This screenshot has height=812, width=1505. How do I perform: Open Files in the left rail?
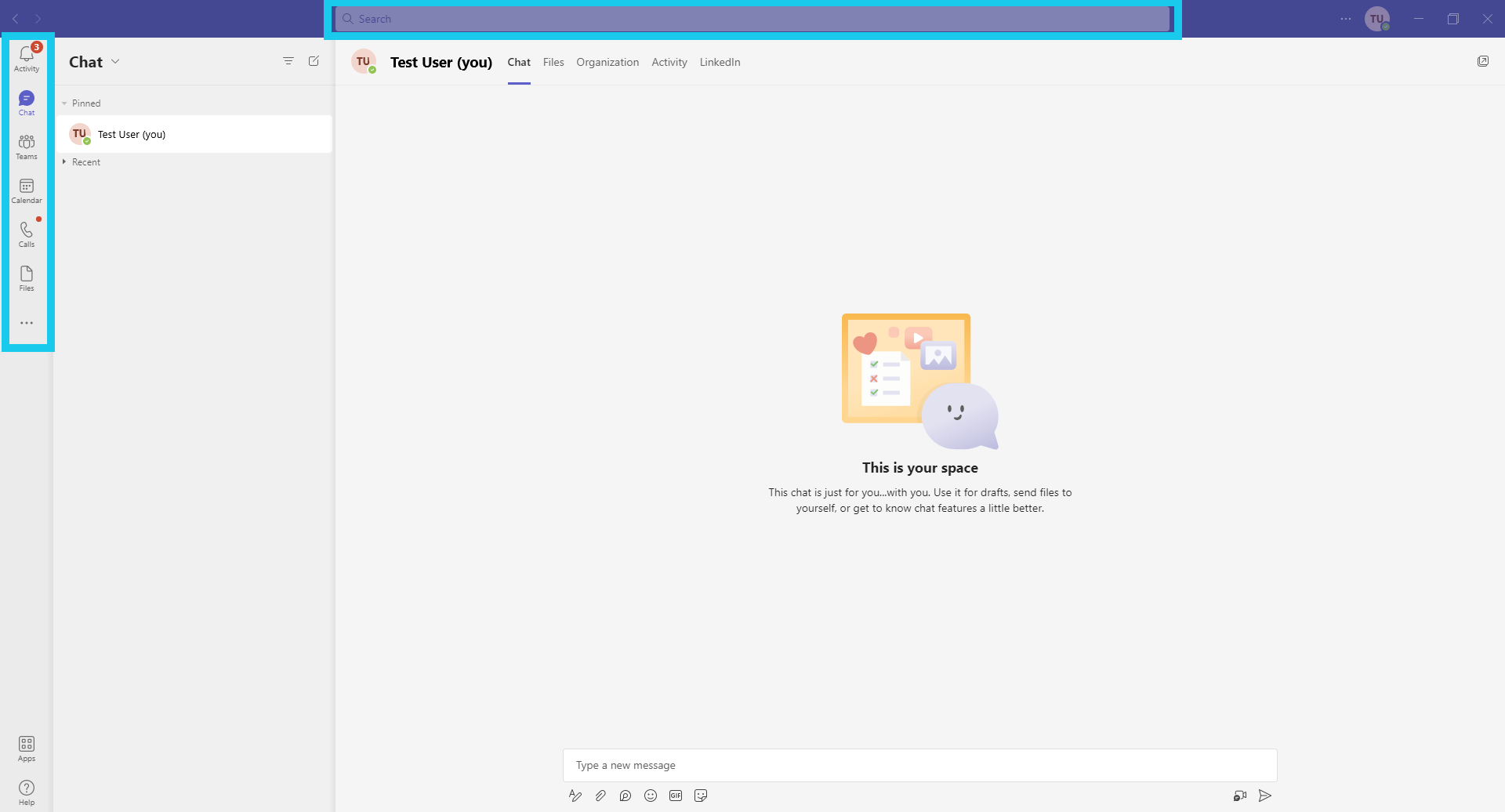[x=27, y=277]
